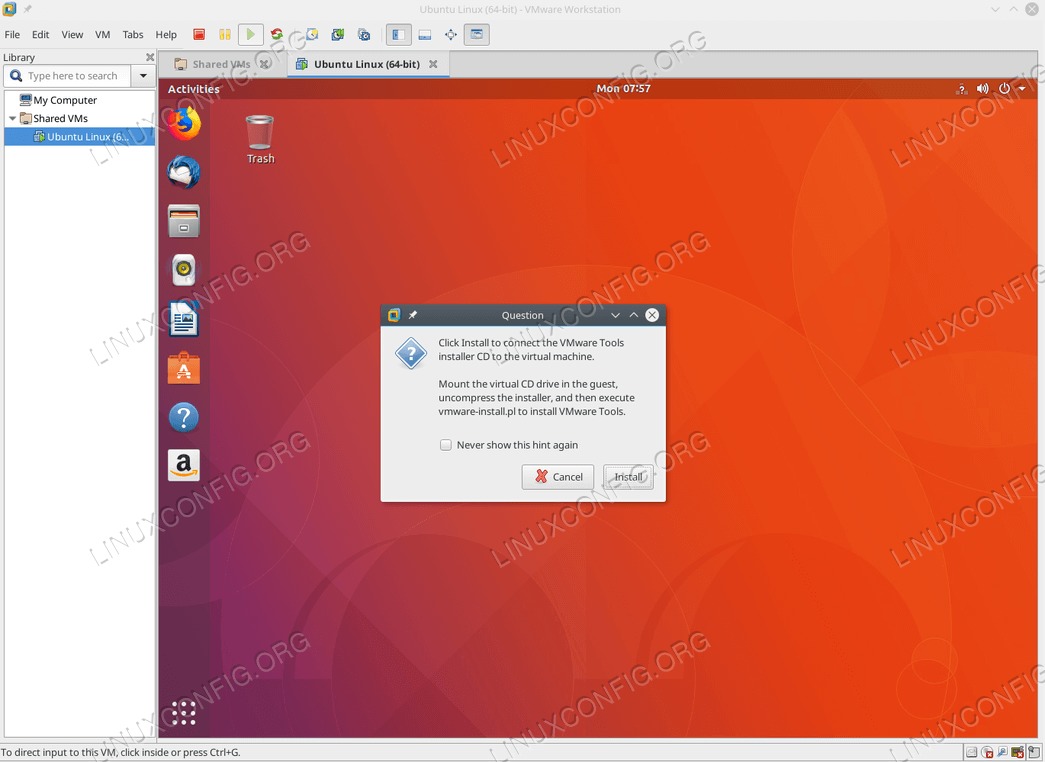Viewport: 1045px width, 762px height.
Task: Click the pin icon in VMware titlebar
Action: point(27,9)
